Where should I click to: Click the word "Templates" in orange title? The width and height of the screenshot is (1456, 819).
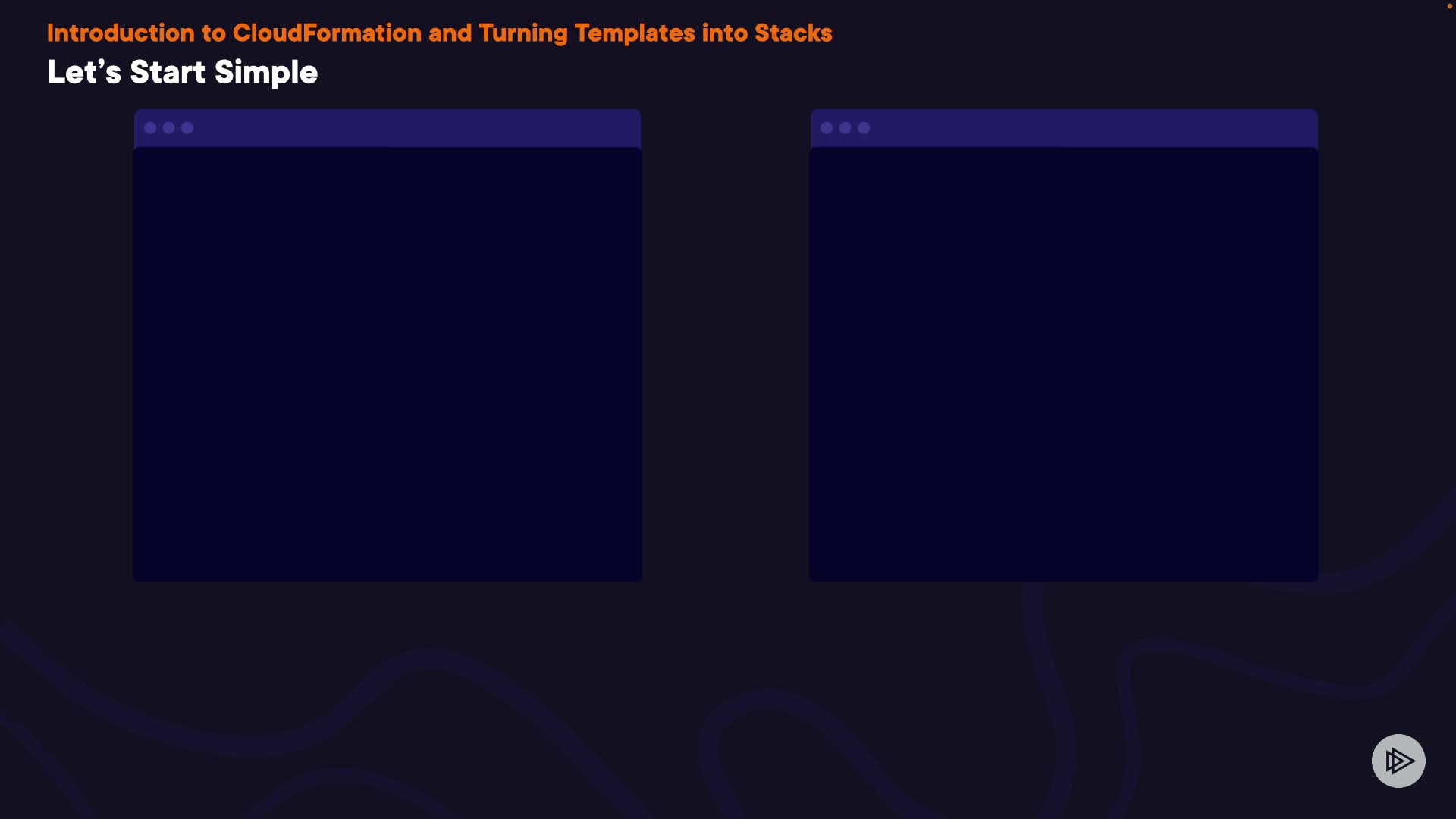(635, 33)
